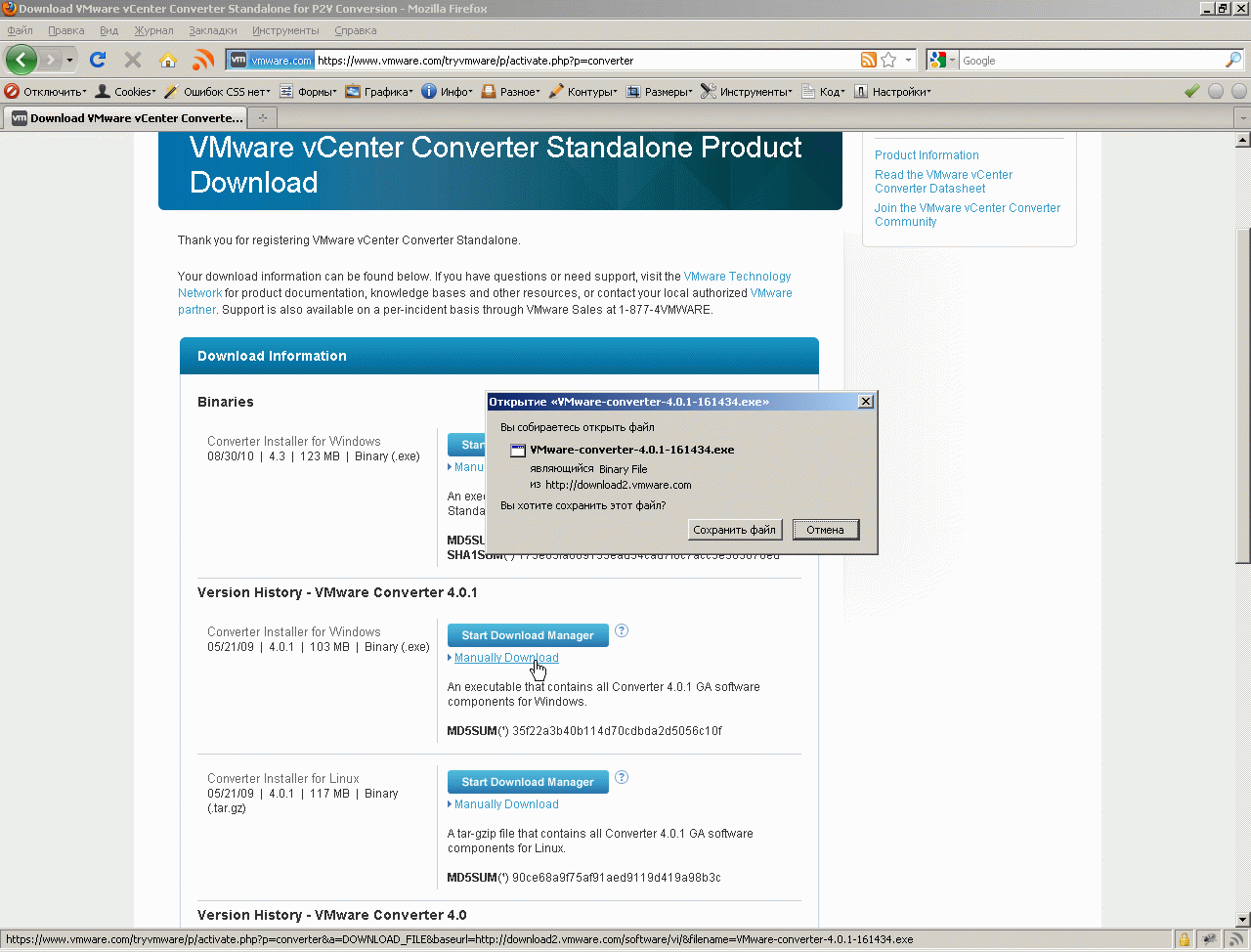This screenshot has height=952, width=1251.
Task: Click the gray feed icon in status bar
Action: [x=1235, y=940]
